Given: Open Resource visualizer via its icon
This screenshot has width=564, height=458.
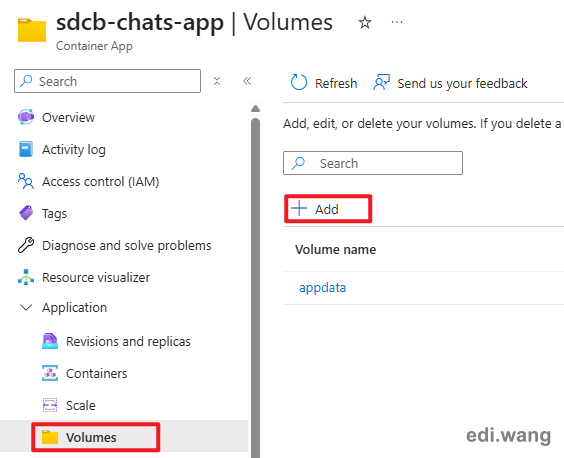Looking at the screenshot, I should [26, 277].
